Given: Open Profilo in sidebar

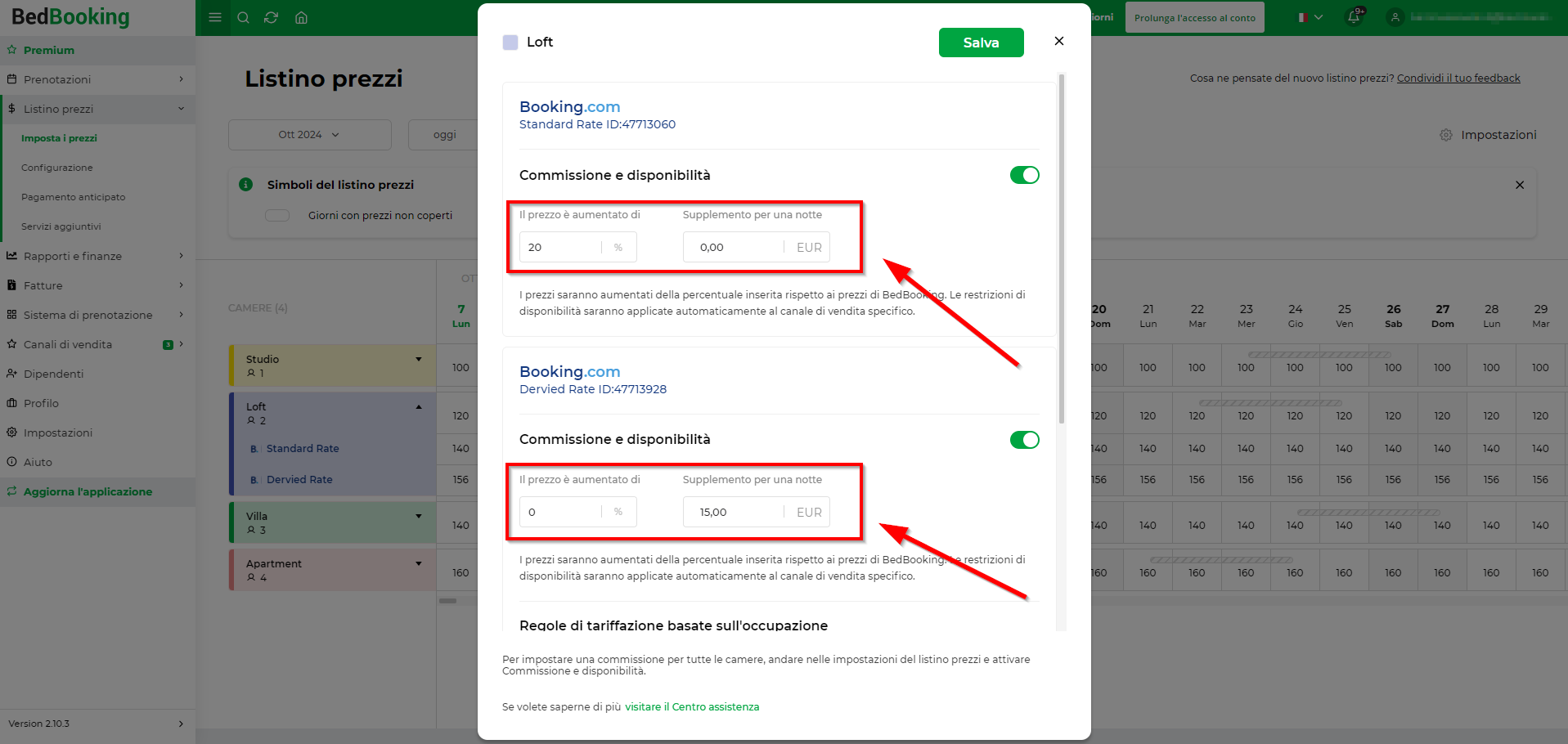Looking at the screenshot, I should point(97,403).
